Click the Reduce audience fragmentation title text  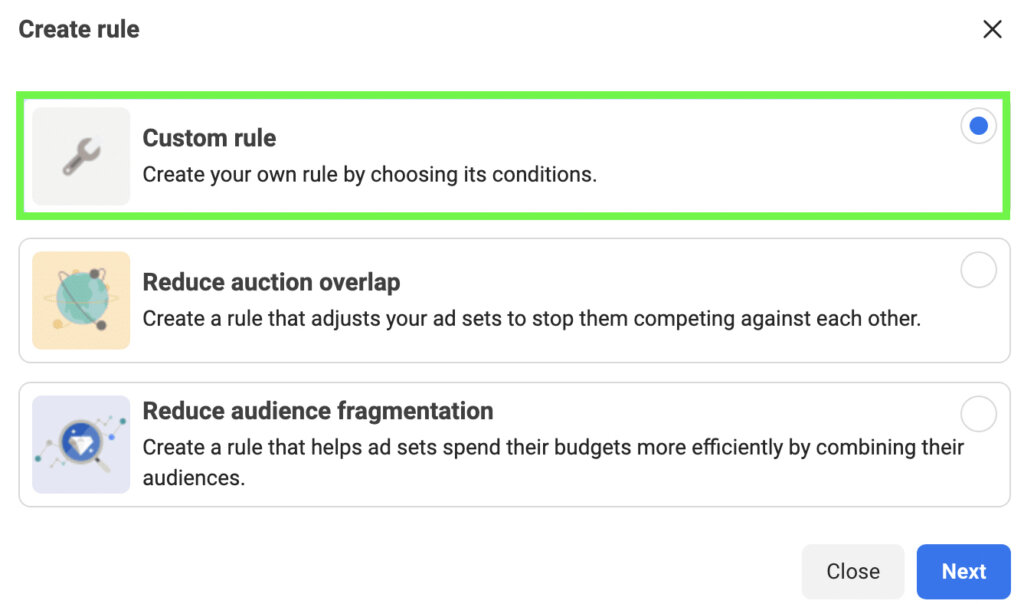(x=318, y=411)
